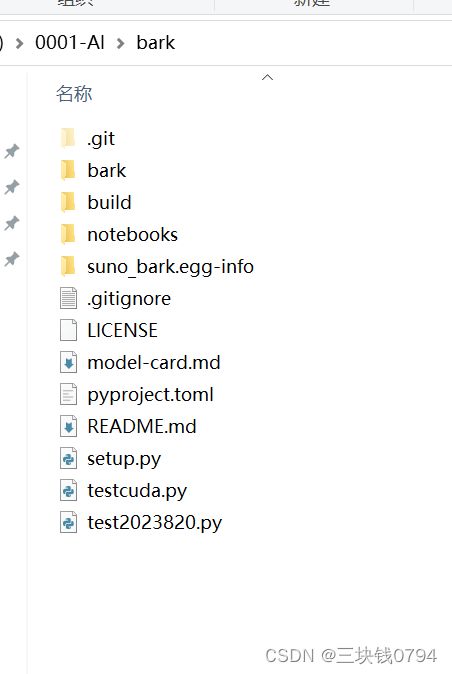Select the pyproject.toml file icon
The image size is (452, 674).
68,394
